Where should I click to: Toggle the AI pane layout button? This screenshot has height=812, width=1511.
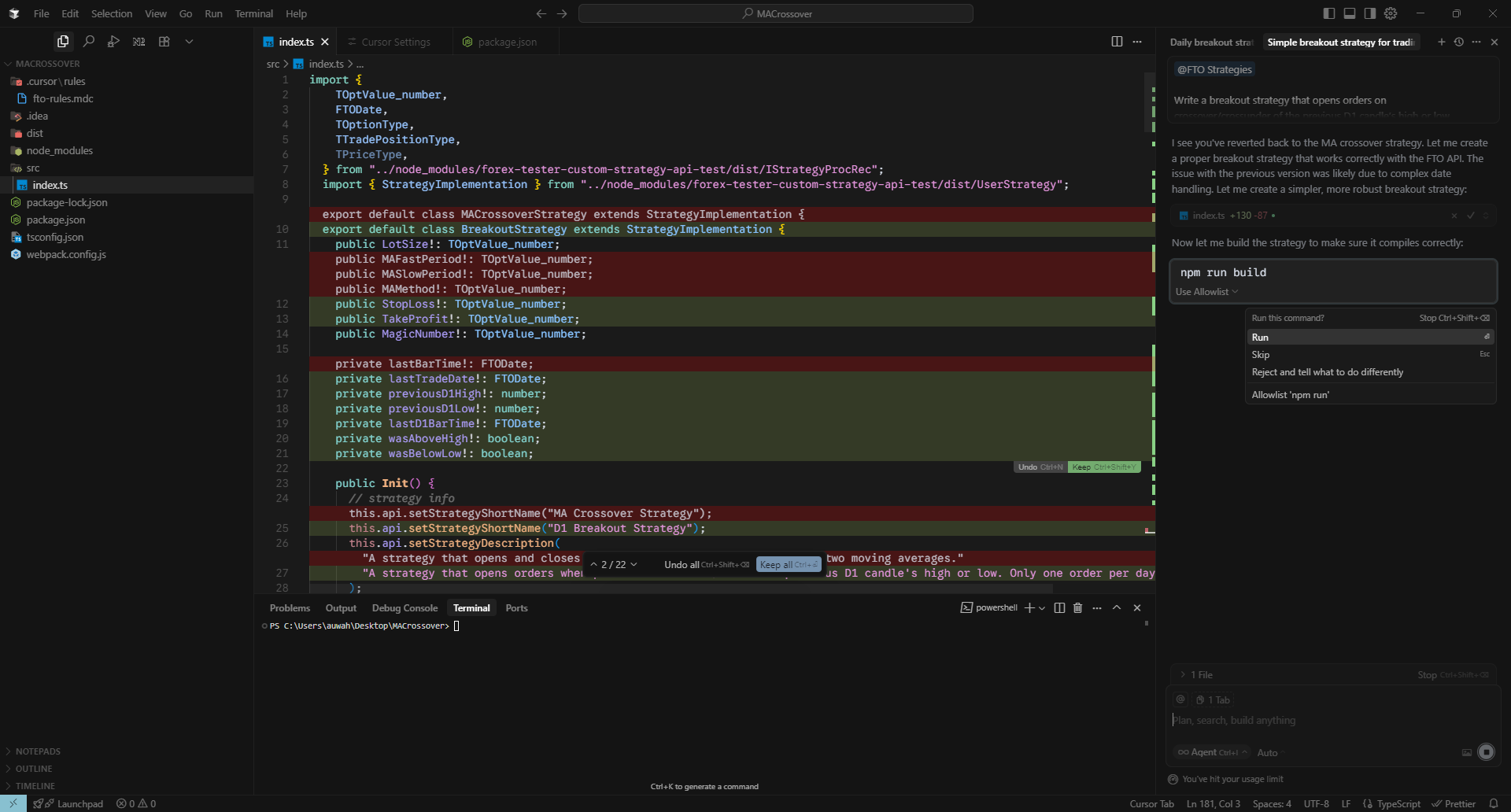coord(1370,13)
